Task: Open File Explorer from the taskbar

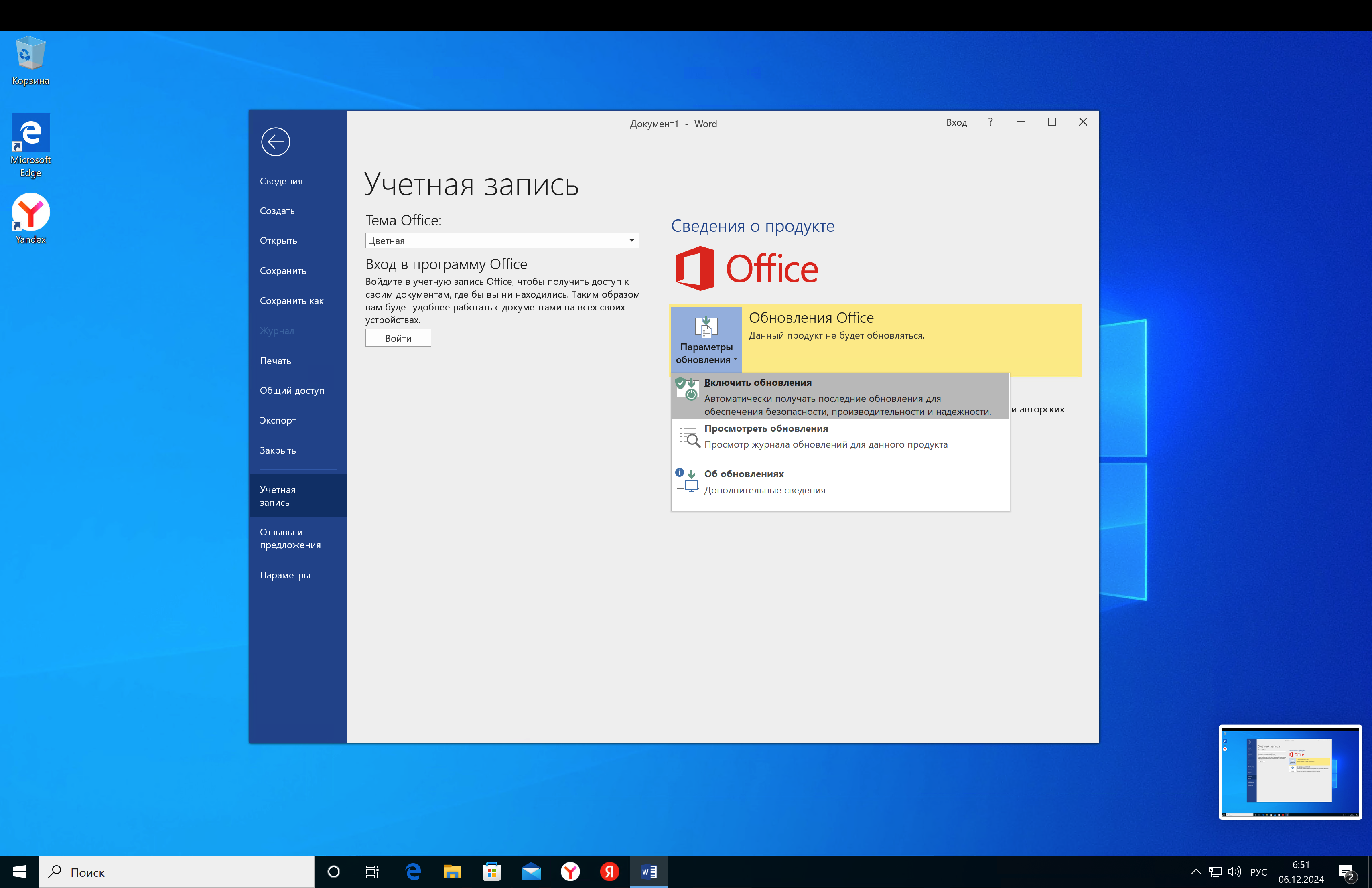Action: coord(453,872)
